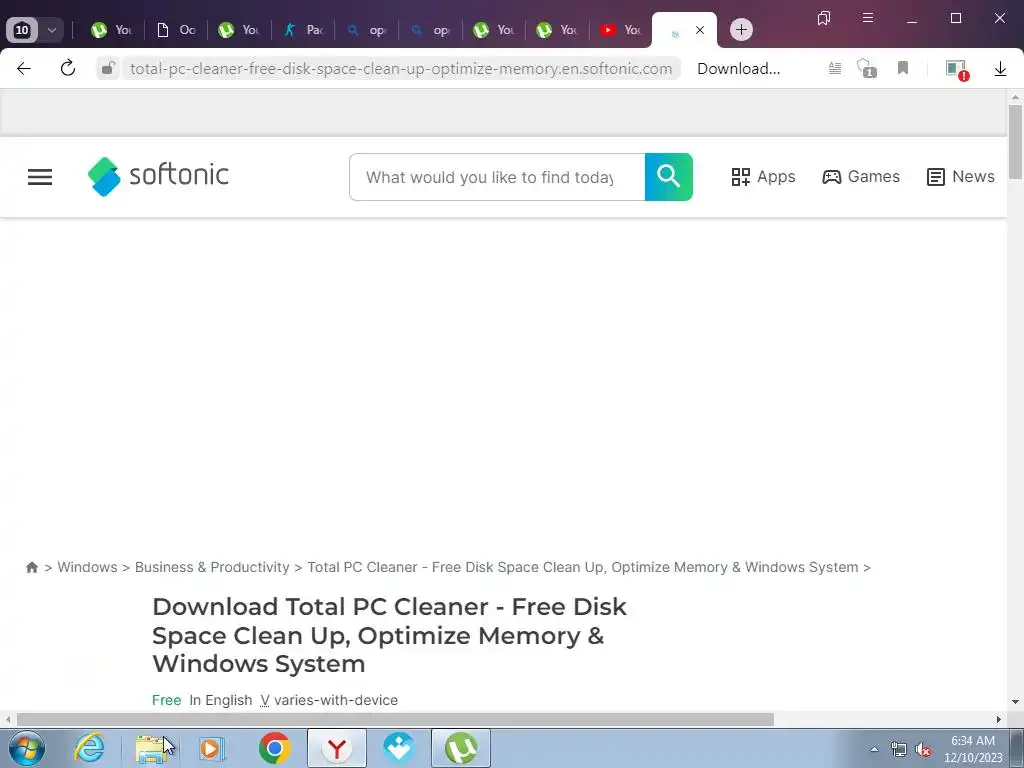This screenshot has width=1024, height=768.
Task: Click the breadcrumb home icon
Action: coord(31,567)
